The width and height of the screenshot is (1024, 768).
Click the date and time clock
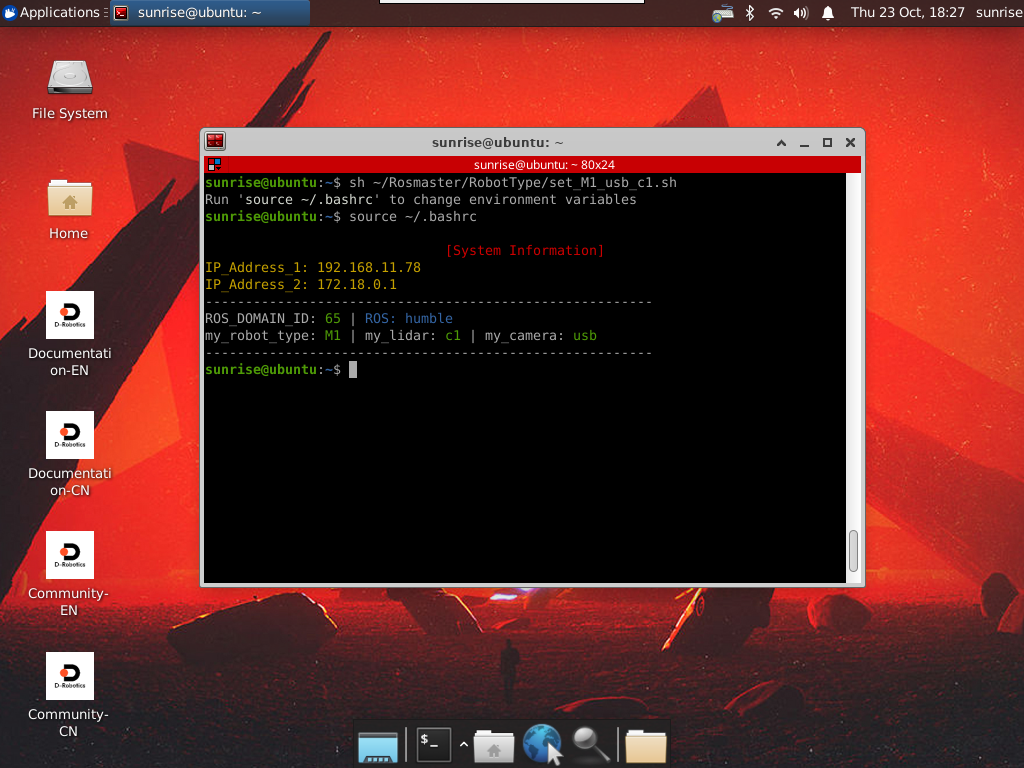pos(907,13)
